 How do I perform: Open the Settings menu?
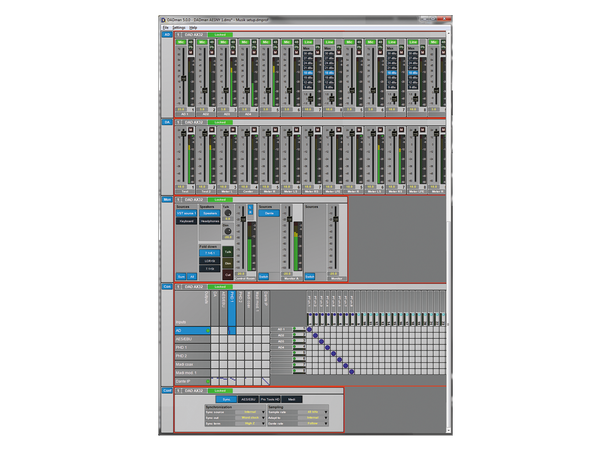pyautogui.click(x=179, y=28)
